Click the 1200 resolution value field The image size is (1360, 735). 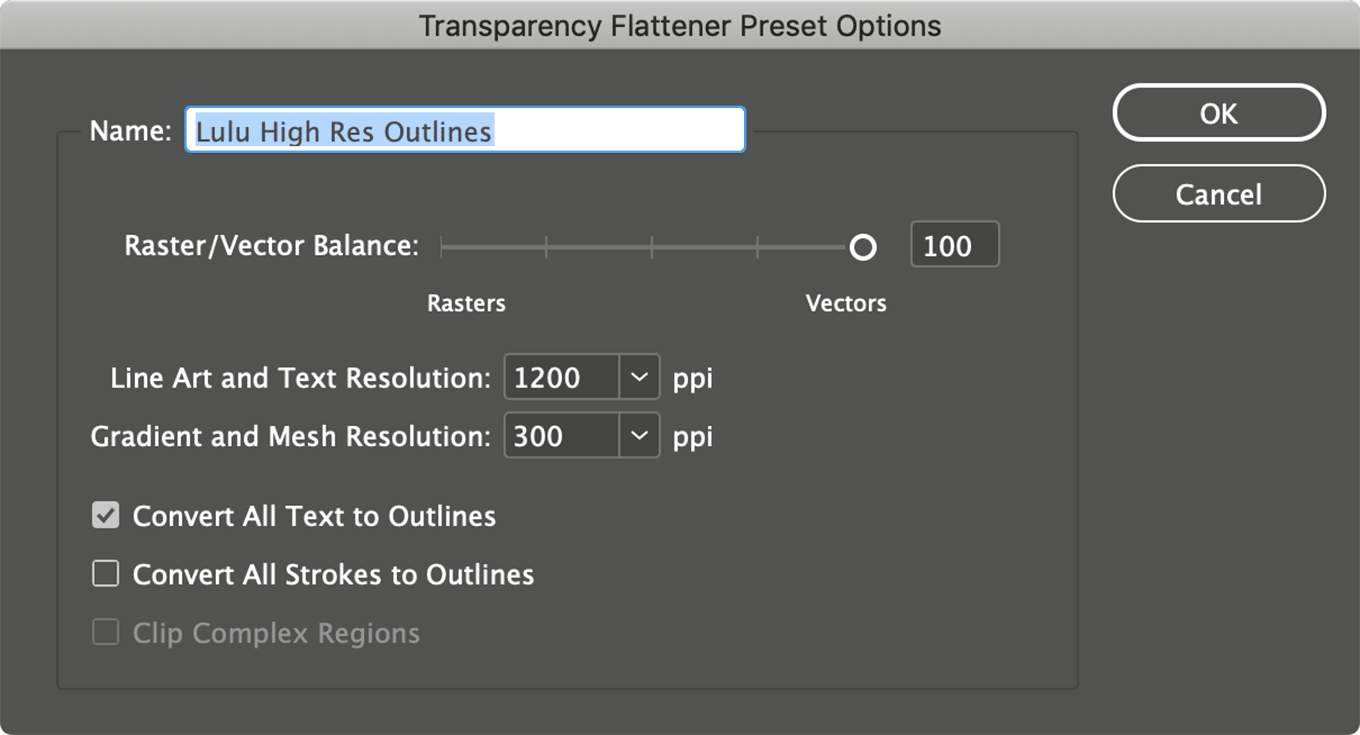pyautogui.click(x=562, y=377)
